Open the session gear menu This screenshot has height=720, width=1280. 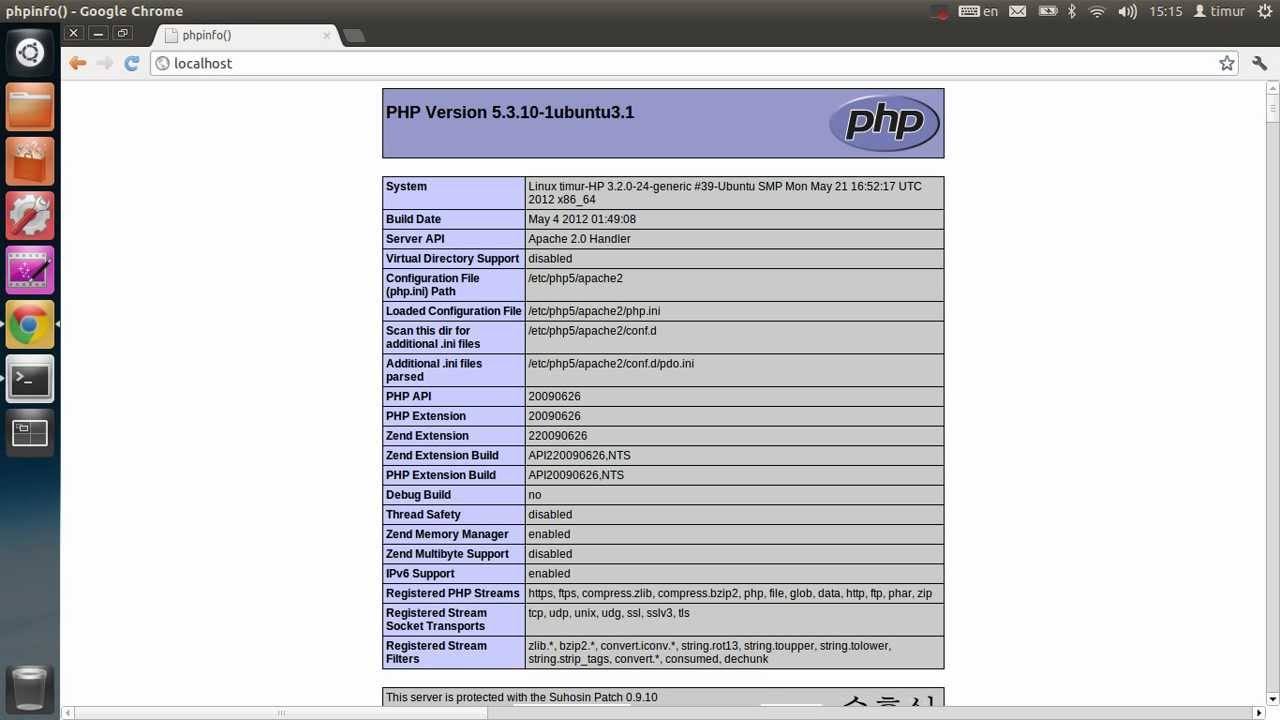click(x=1264, y=11)
